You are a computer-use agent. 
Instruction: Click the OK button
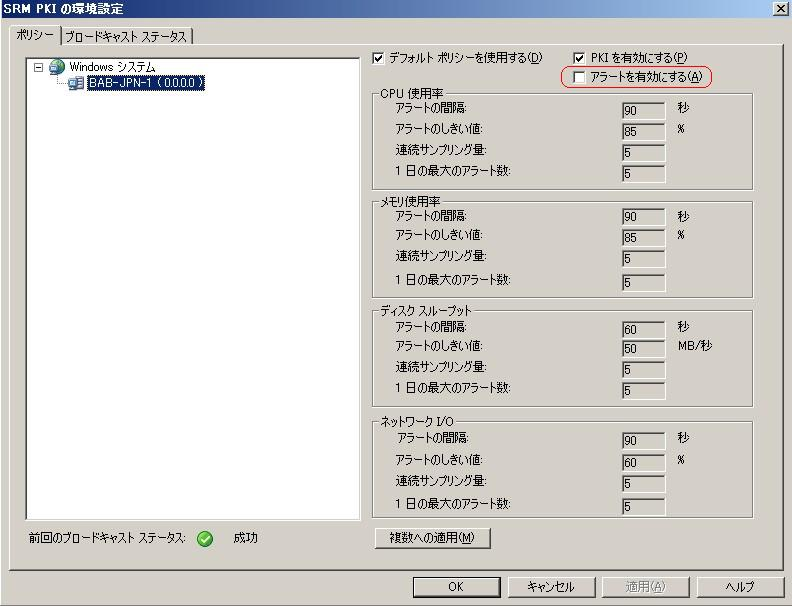click(456, 587)
